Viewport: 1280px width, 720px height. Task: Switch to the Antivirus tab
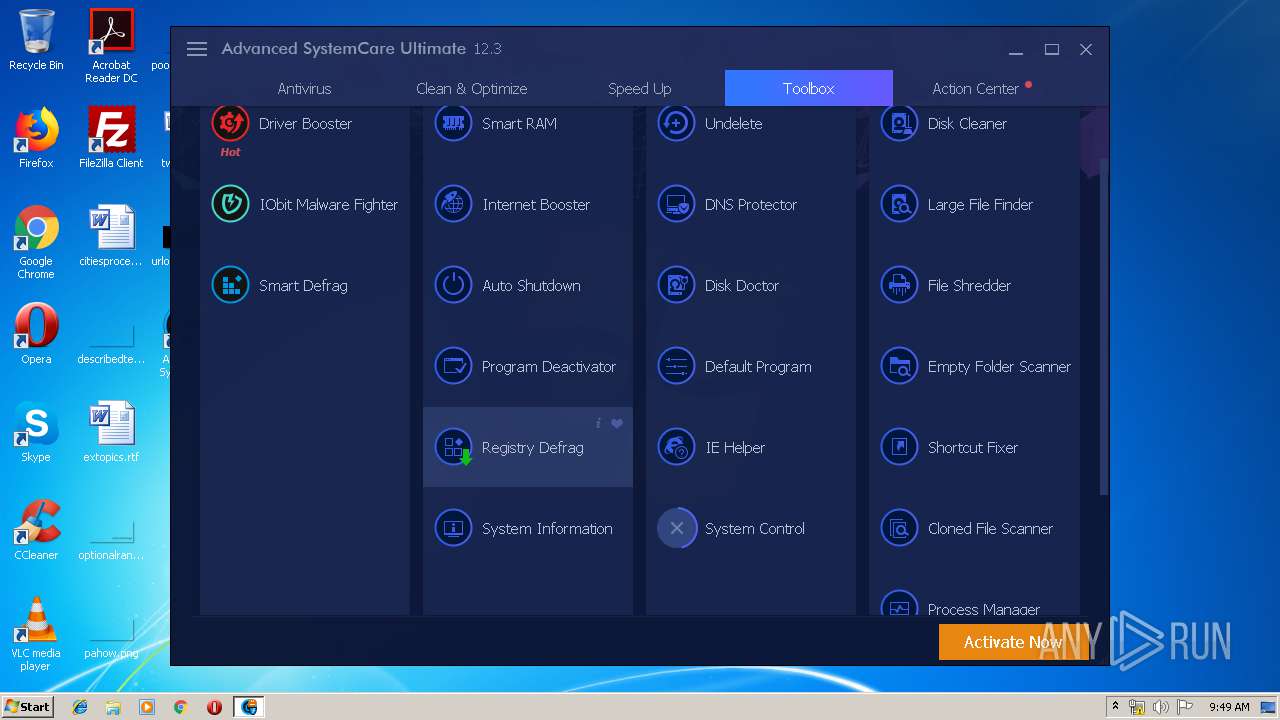click(x=304, y=88)
